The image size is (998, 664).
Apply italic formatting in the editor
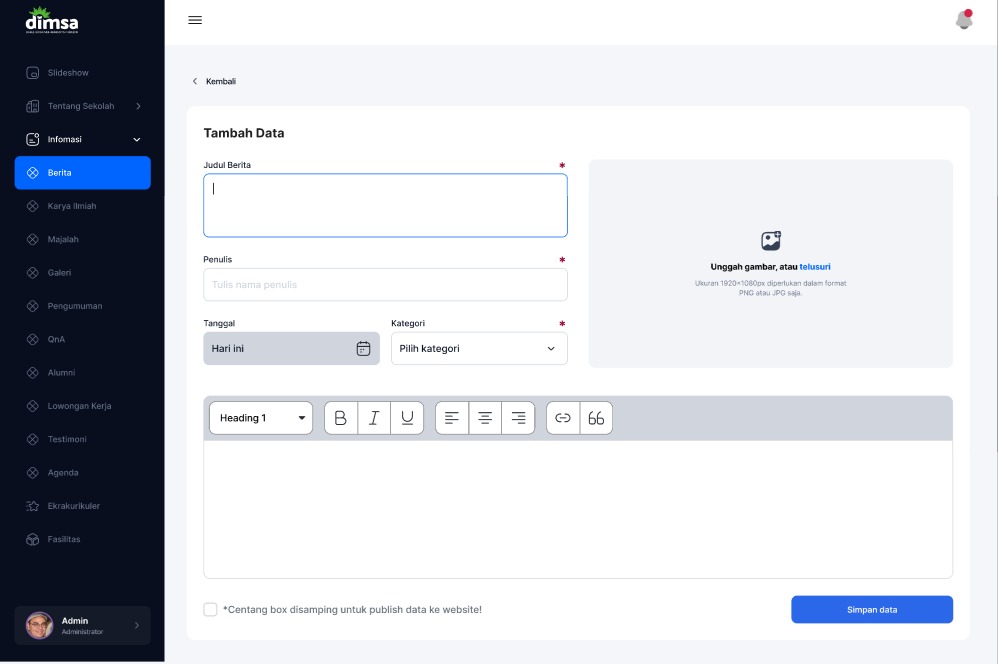(x=374, y=418)
